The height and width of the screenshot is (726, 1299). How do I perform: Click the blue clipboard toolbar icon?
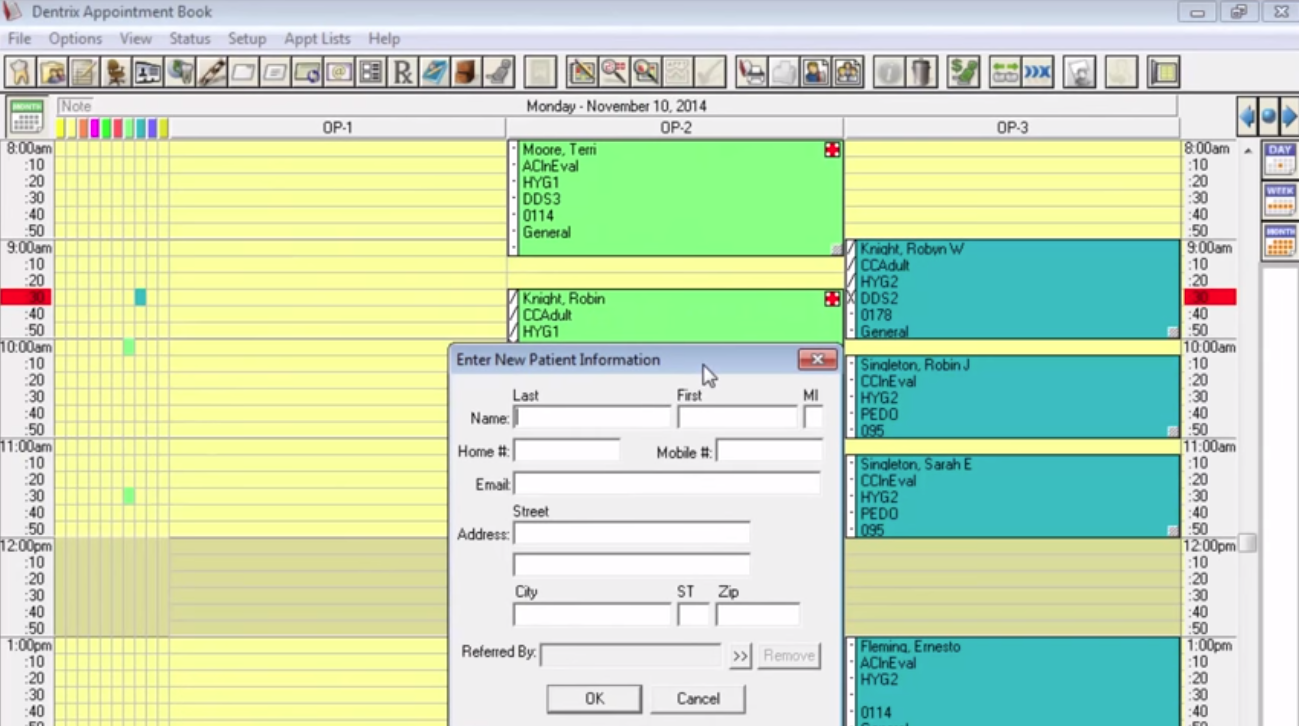tap(435, 72)
